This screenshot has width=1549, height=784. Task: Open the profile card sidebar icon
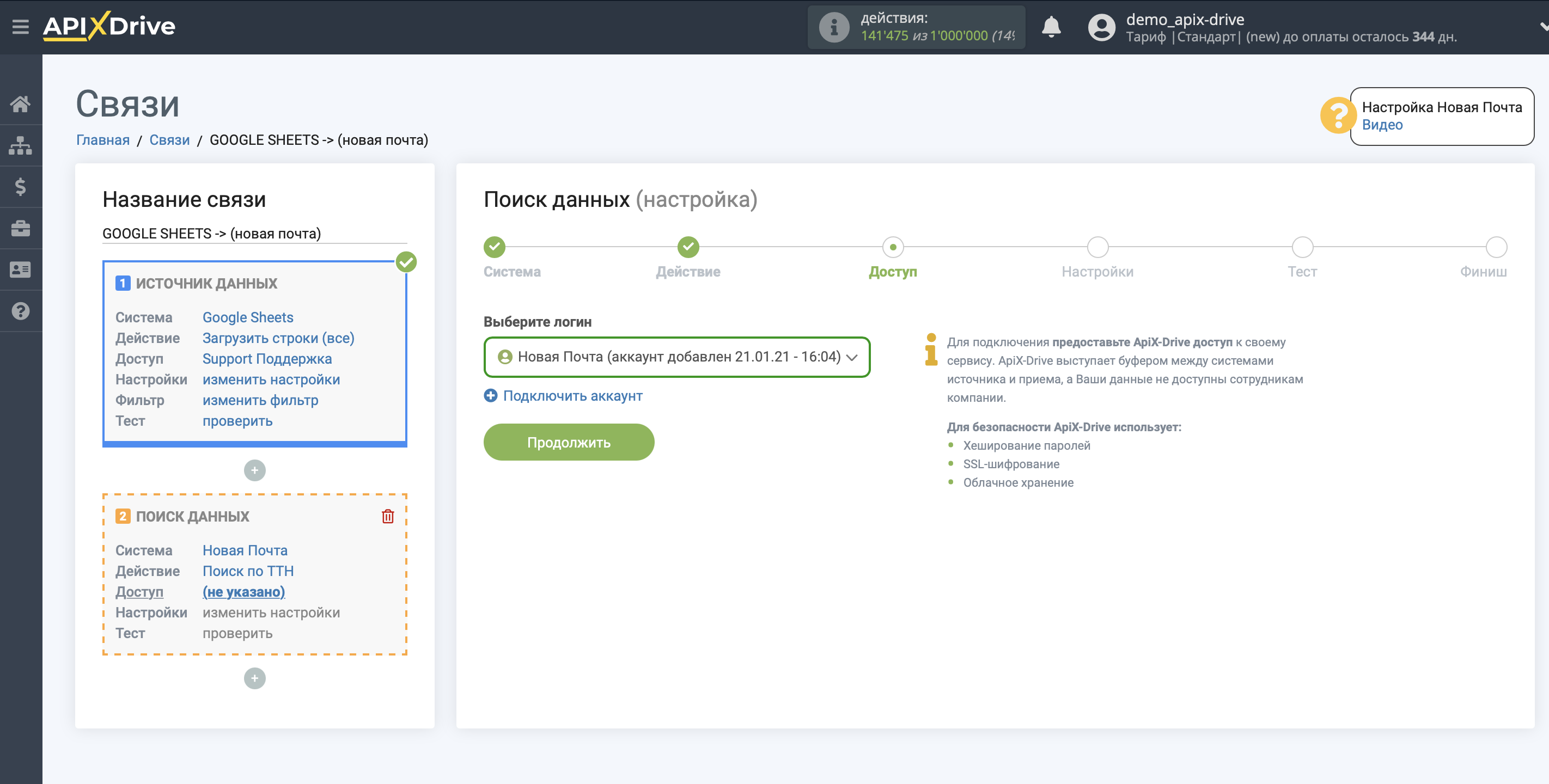[21, 269]
